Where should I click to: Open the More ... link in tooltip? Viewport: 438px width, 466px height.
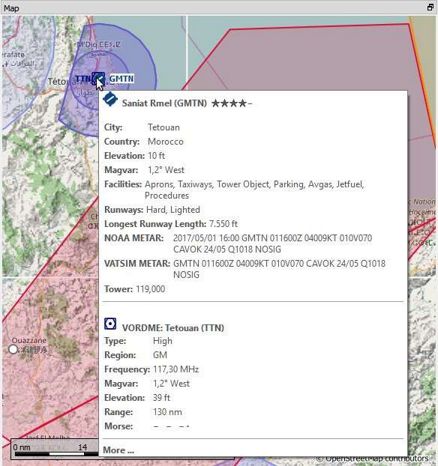pyautogui.click(x=118, y=450)
